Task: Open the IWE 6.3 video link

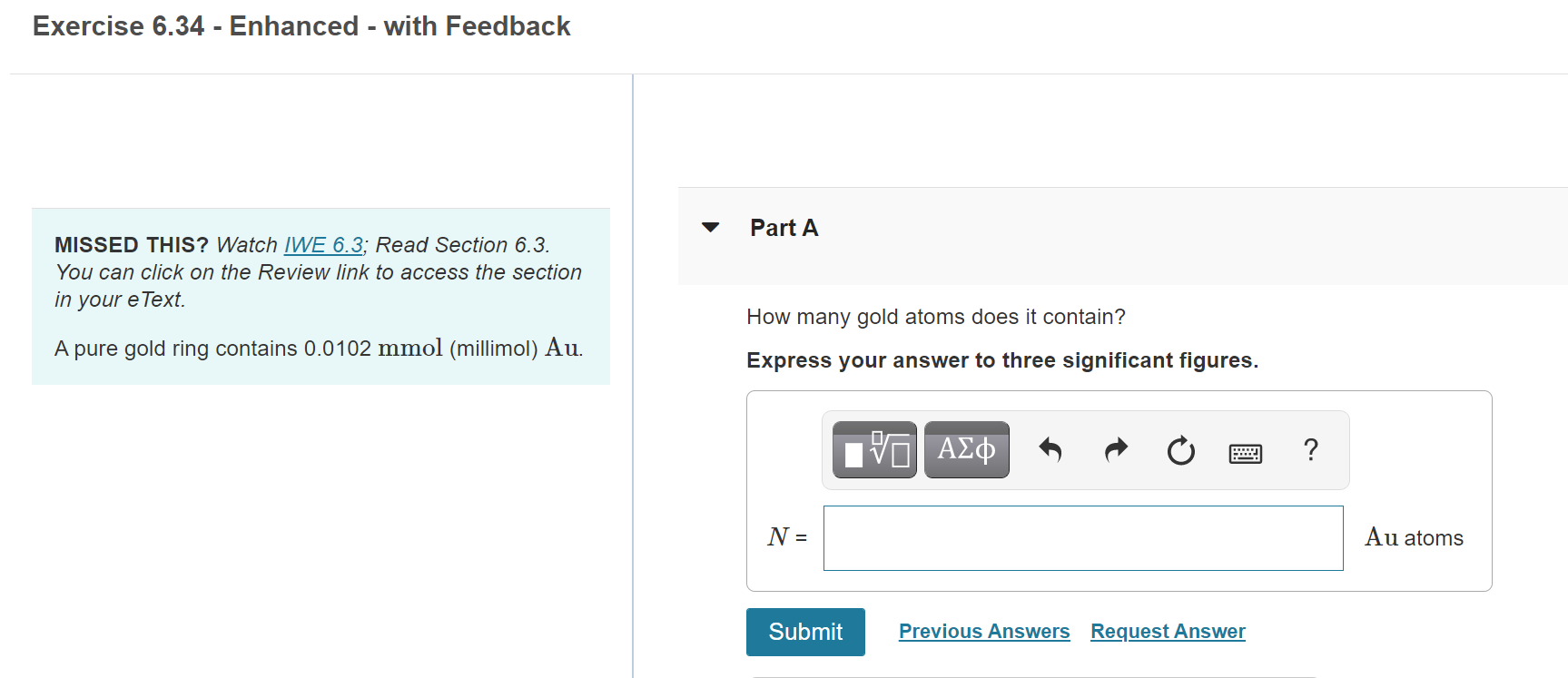Action: pos(322,244)
